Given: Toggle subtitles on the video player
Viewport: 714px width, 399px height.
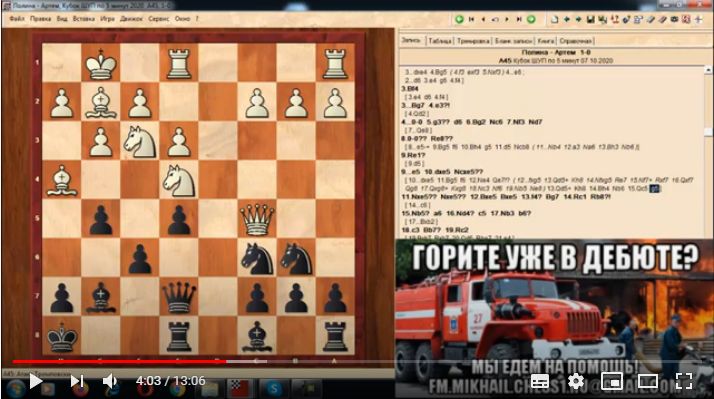Looking at the screenshot, I should pyautogui.click(x=540, y=381).
